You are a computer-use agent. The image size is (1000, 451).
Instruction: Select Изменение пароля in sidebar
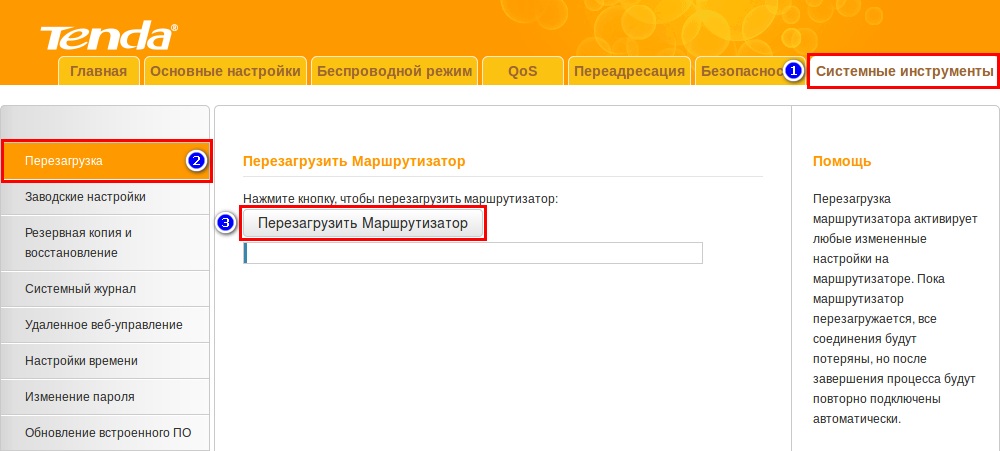[105, 397]
